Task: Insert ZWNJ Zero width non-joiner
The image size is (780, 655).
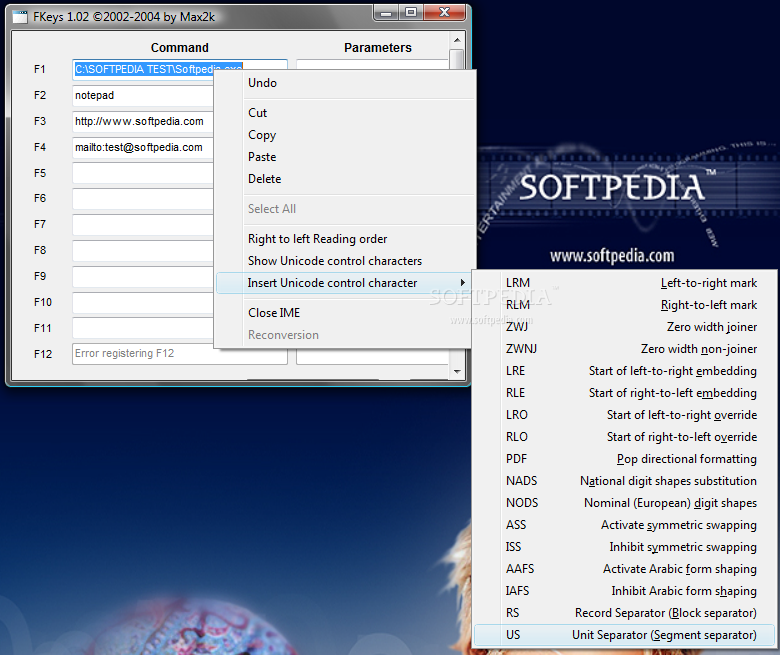Action: pos(625,349)
